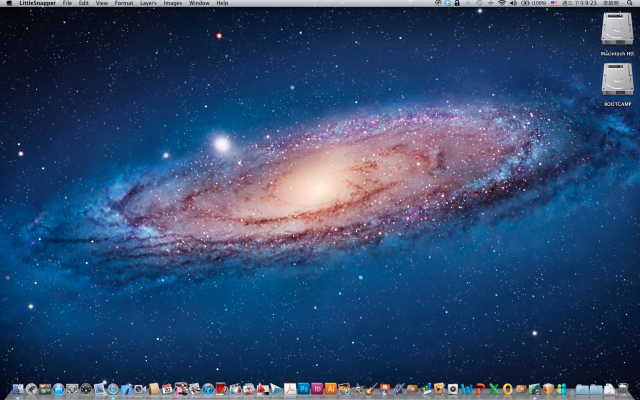The height and width of the screenshot is (400, 640).
Task: Open Spotlight search magnifier
Action: 629,3
